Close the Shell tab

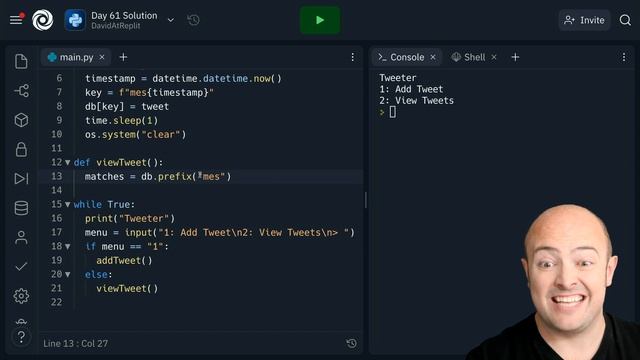pos(494,57)
